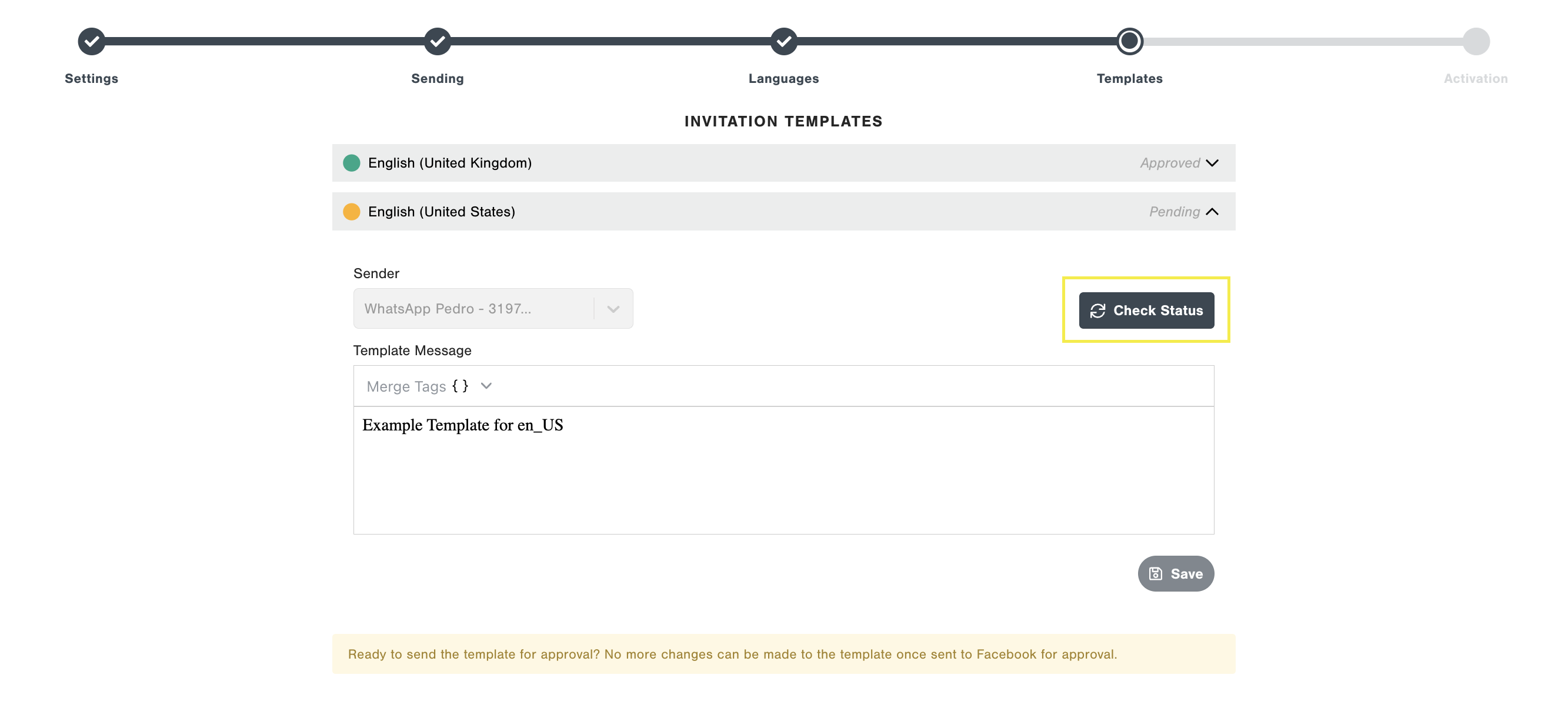This screenshot has width=1568, height=708.
Task: Click the Languages step checkmark circle
Action: click(x=783, y=41)
